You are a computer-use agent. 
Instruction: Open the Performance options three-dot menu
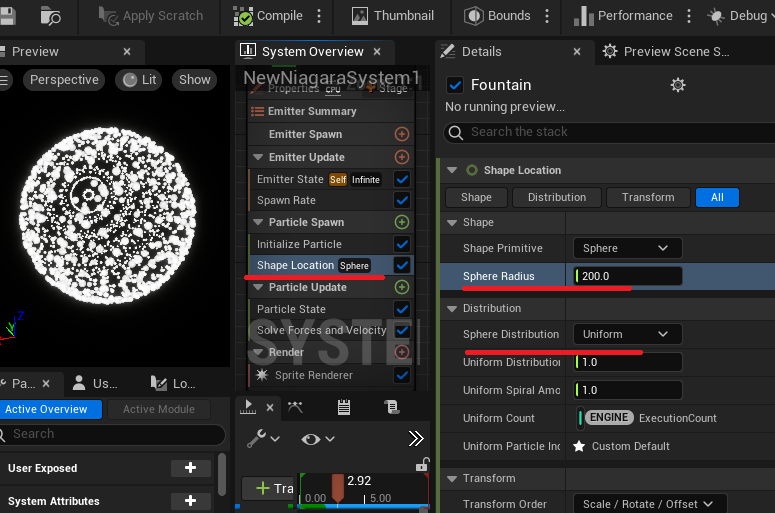coord(689,16)
